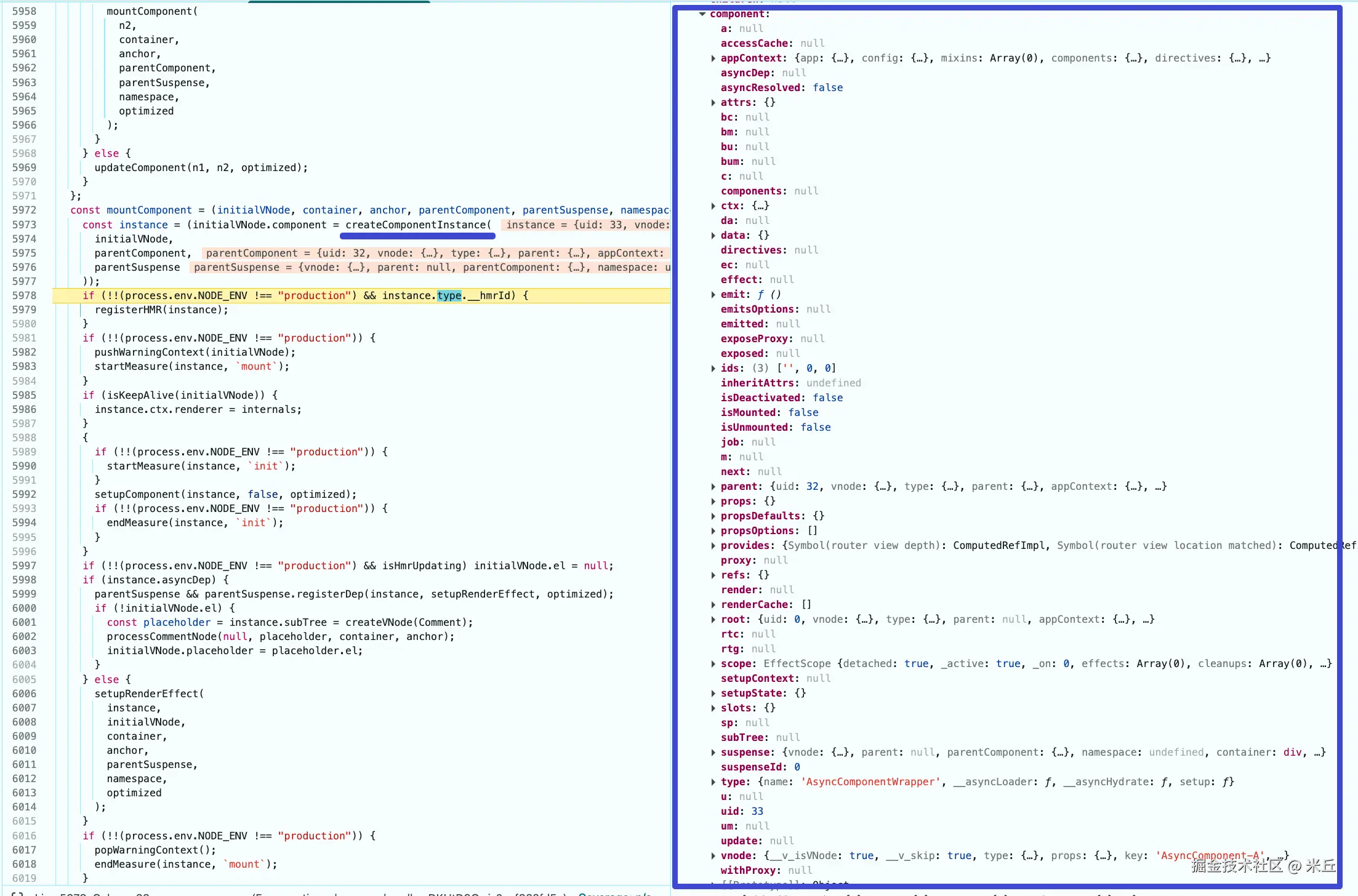
Task: Select the asyncDep: null row
Action: 763,73
